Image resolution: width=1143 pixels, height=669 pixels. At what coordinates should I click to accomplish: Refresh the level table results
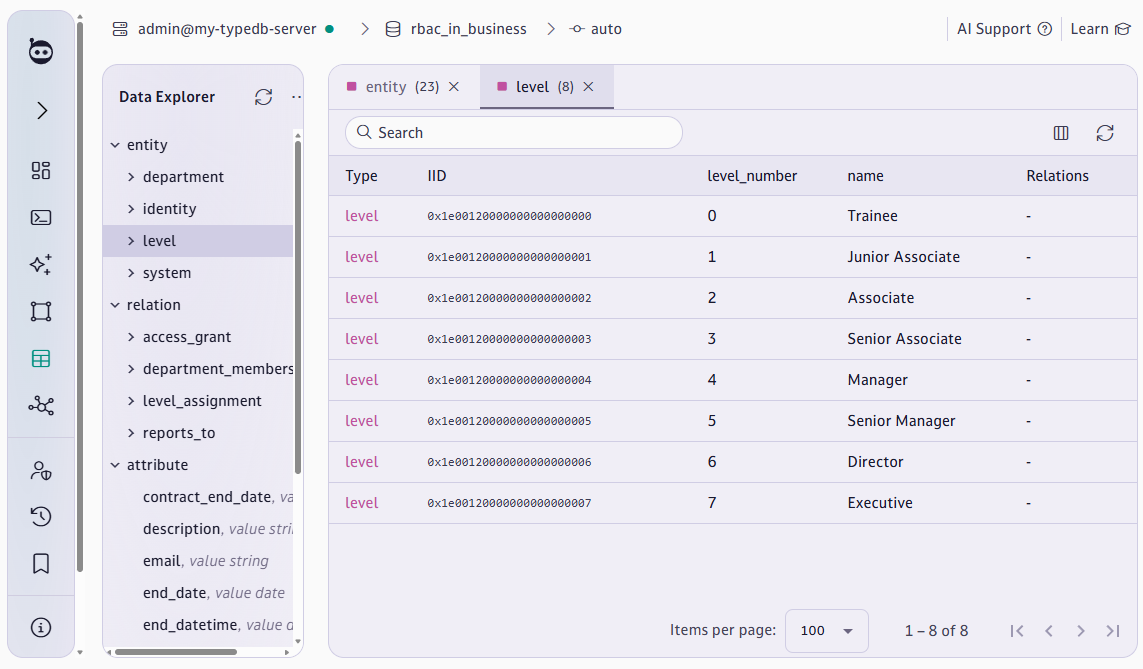pyautogui.click(x=1105, y=133)
